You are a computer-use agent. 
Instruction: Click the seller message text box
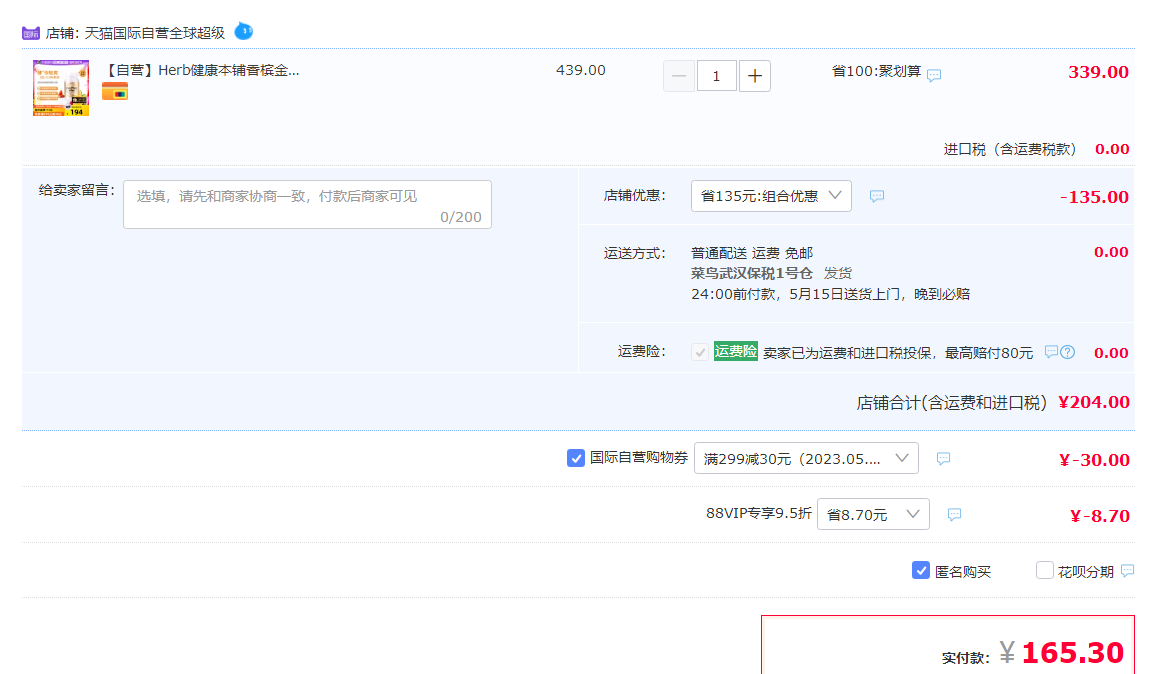click(x=308, y=204)
